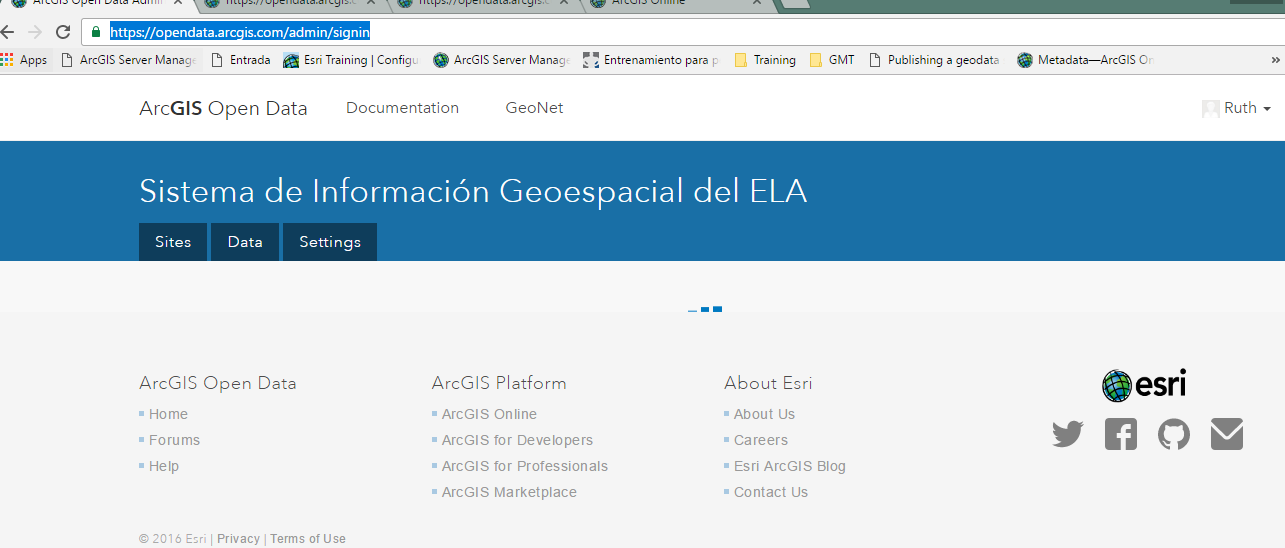Image resolution: width=1285 pixels, height=548 pixels.
Task: Open the Apps bookmarks shortcut
Action: point(24,60)
